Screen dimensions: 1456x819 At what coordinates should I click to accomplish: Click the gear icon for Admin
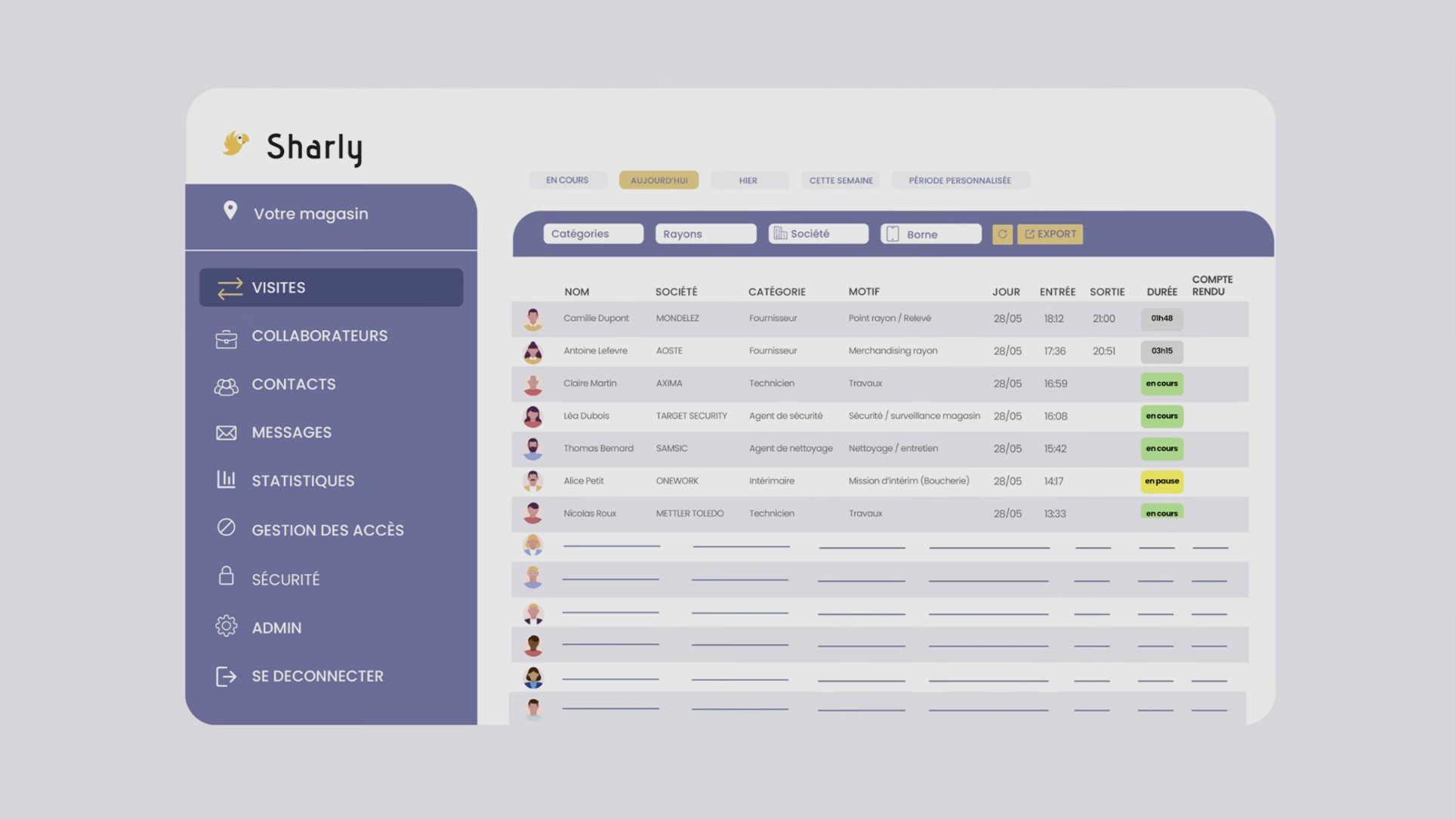[x=226, y=626]
